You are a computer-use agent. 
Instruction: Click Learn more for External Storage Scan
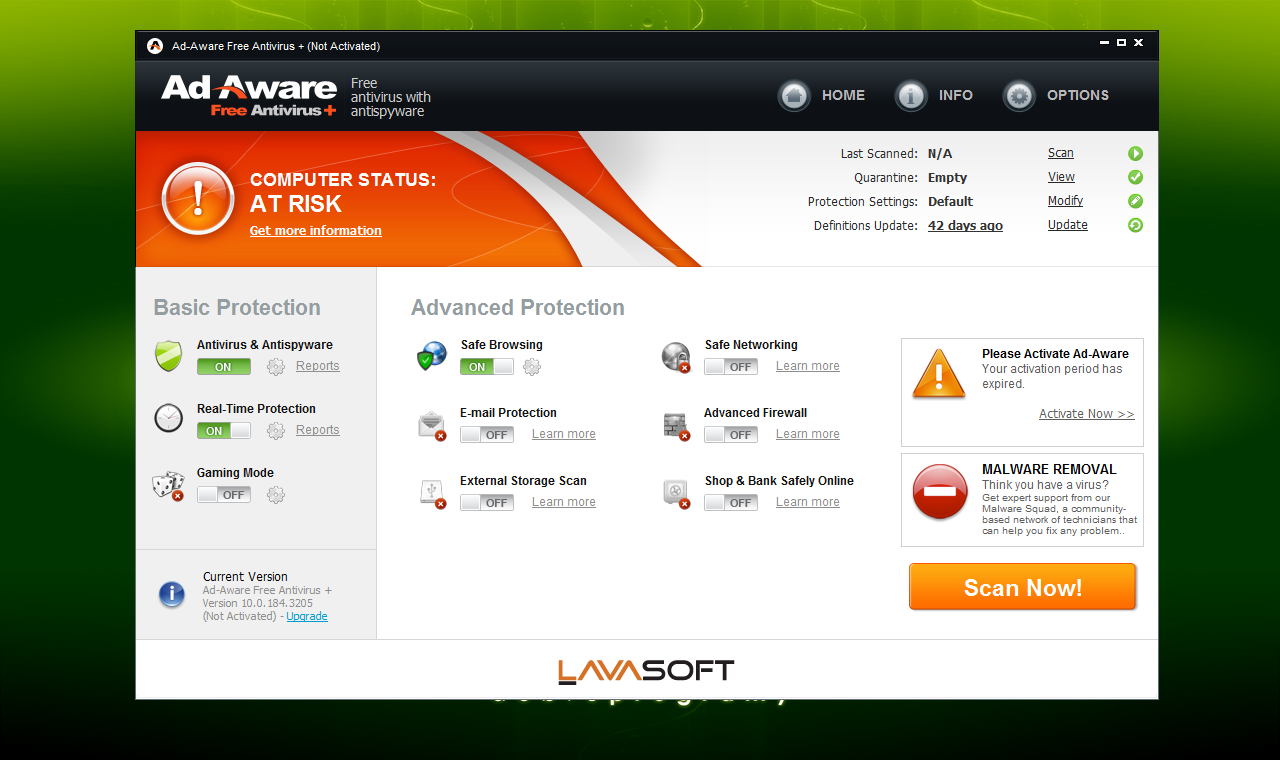pos(564,502)
